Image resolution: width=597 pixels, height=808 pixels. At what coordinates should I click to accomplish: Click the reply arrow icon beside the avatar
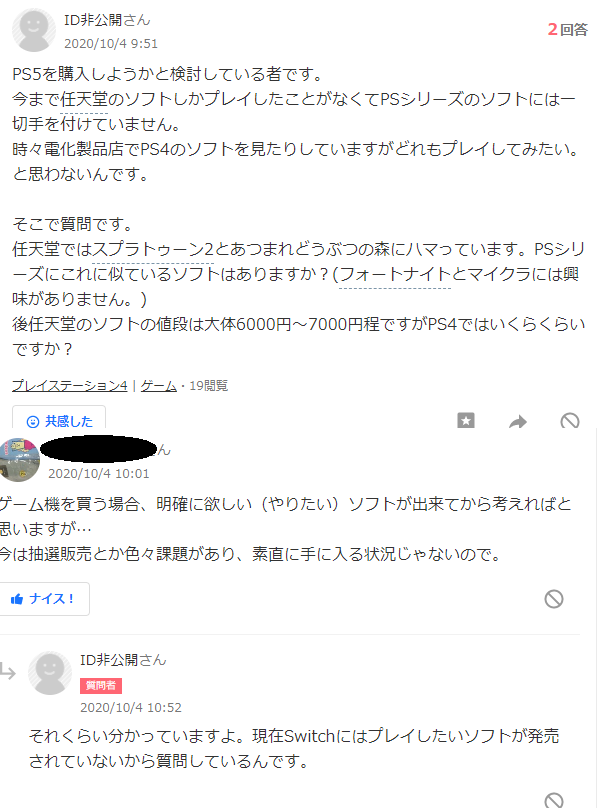click(x=8, y=670)
